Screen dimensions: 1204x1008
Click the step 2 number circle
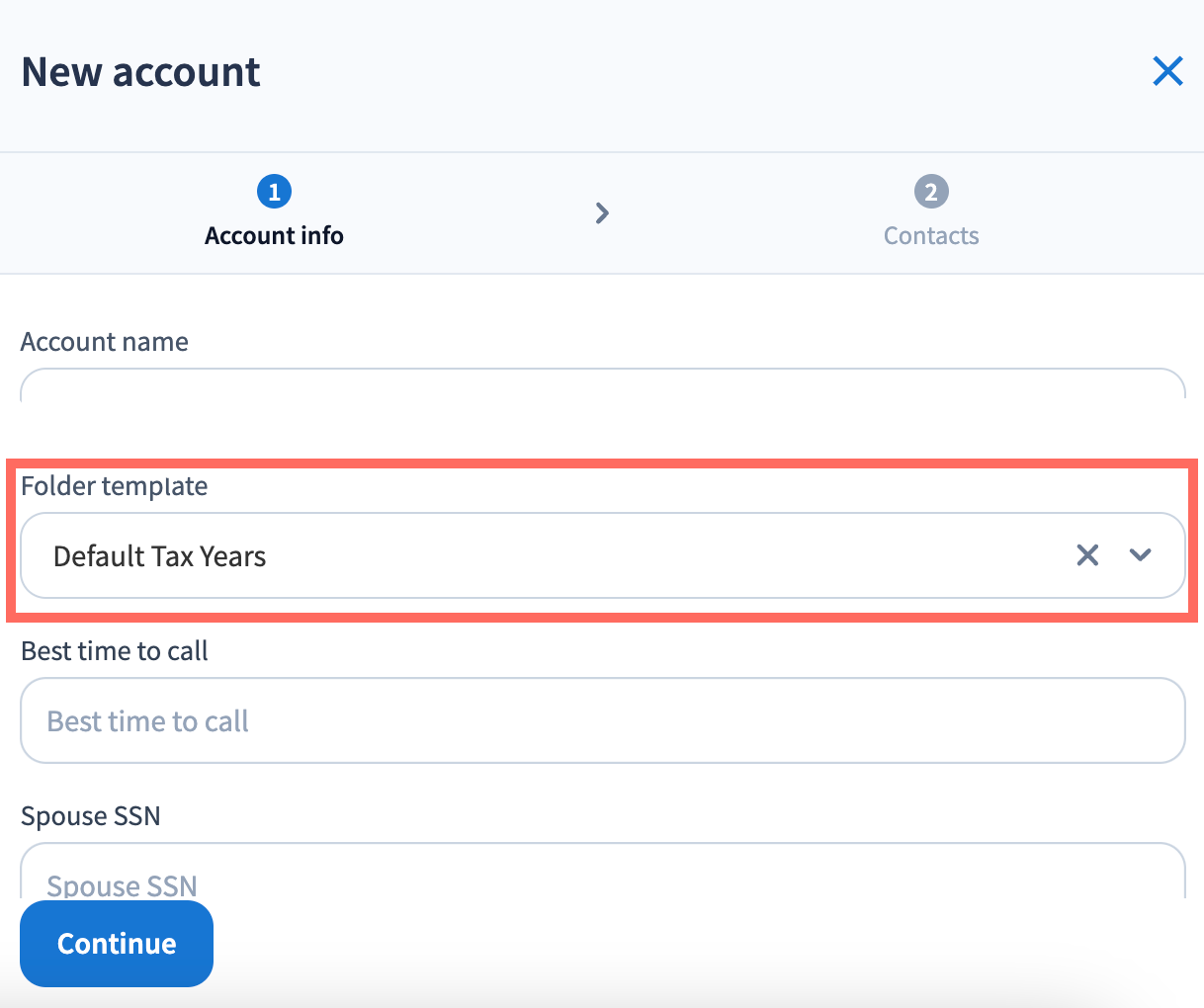[931, 191]
